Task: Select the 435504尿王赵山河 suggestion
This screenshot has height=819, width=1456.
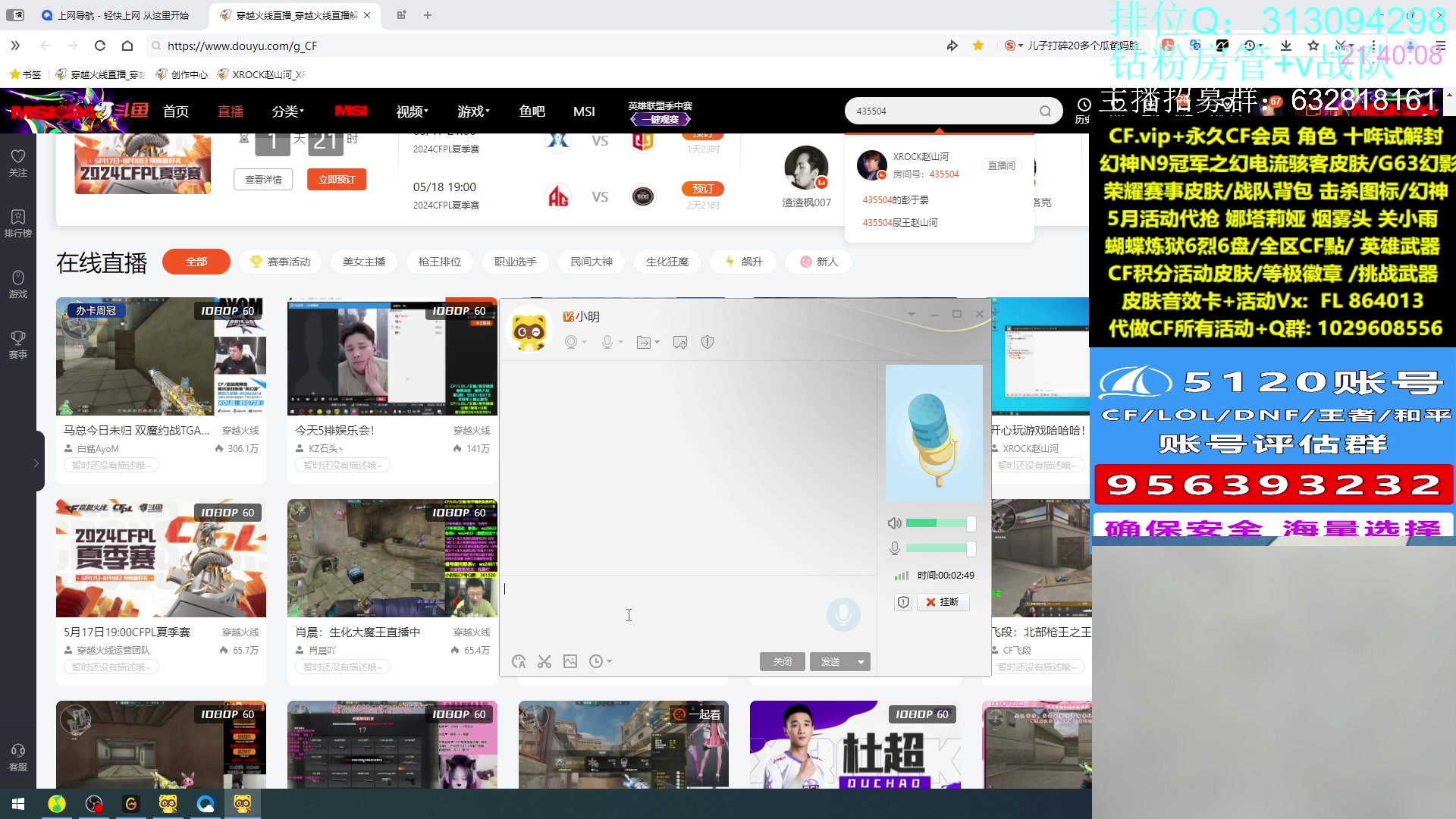Action: (x=900, y=223)
